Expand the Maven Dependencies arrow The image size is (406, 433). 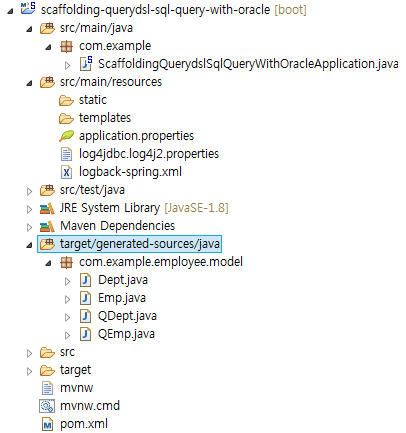(x=29, y=227)
